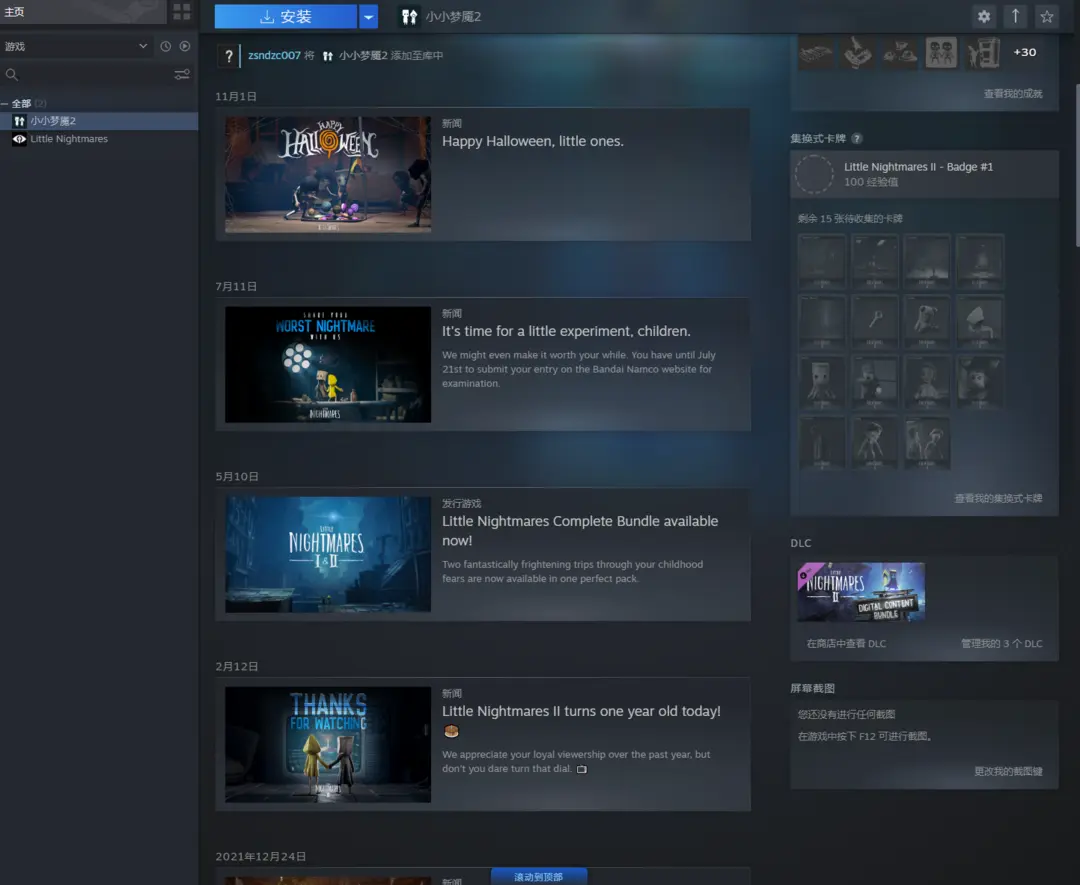Click the 小小梦魇2 link in activity entry
1080x885 pixels.
pos(363,55)
